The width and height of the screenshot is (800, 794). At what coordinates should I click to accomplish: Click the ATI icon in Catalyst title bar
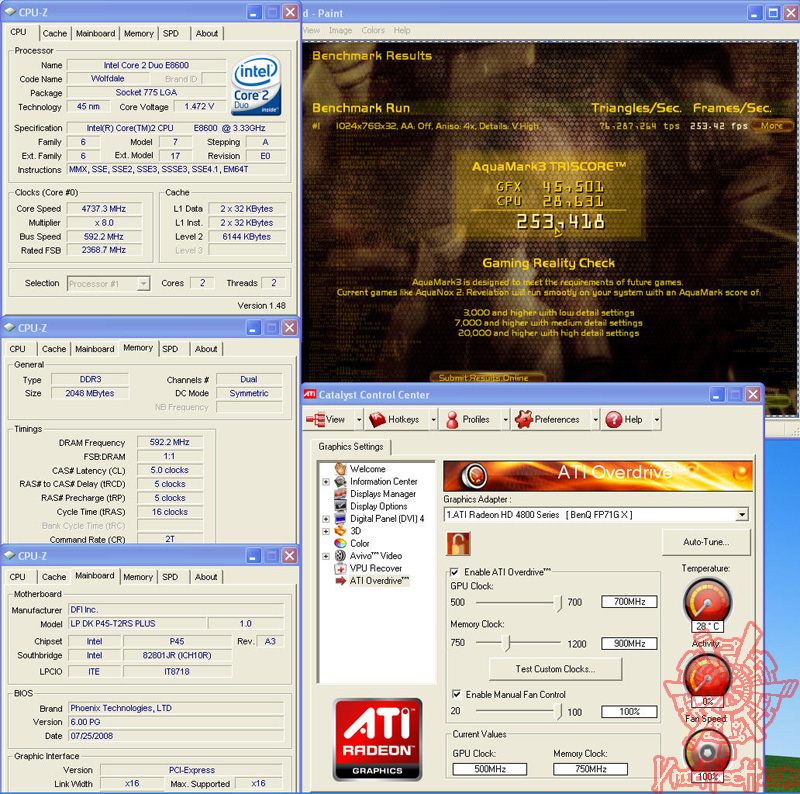click(310, 394)
